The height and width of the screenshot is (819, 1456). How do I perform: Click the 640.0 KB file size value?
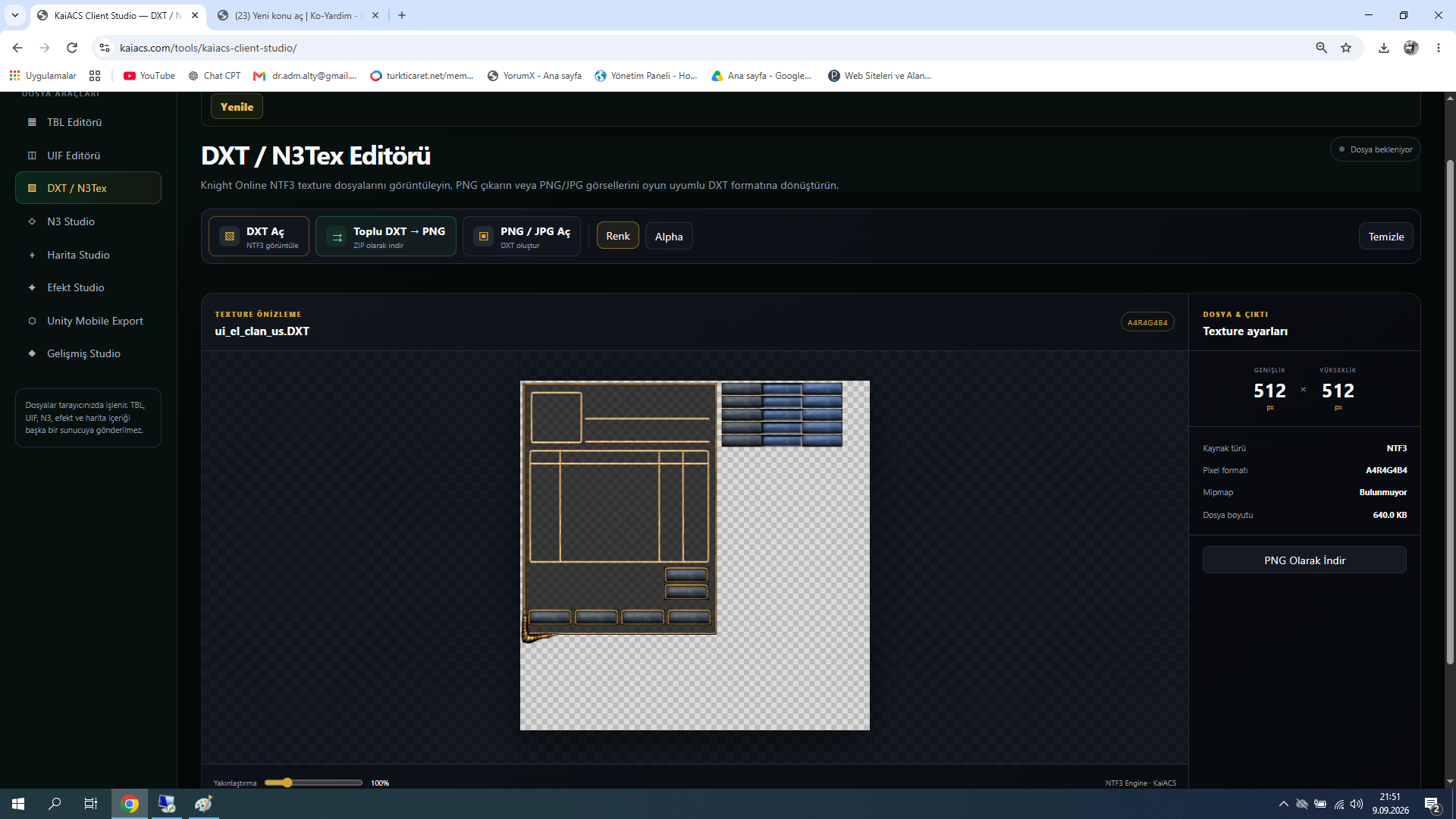click(x=1389, y=515)
